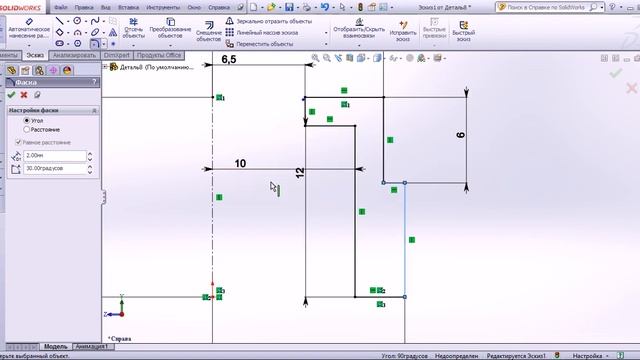Open the Справка menu
Image resolution: width=640 pixels, height=360 pixels.
click(219, 7)
